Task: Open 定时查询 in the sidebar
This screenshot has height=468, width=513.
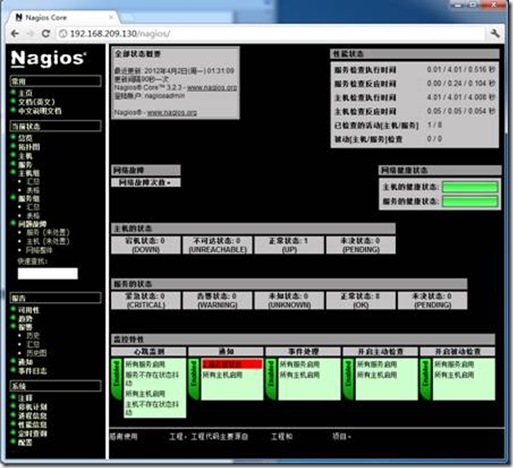Action: click(33, 433)
